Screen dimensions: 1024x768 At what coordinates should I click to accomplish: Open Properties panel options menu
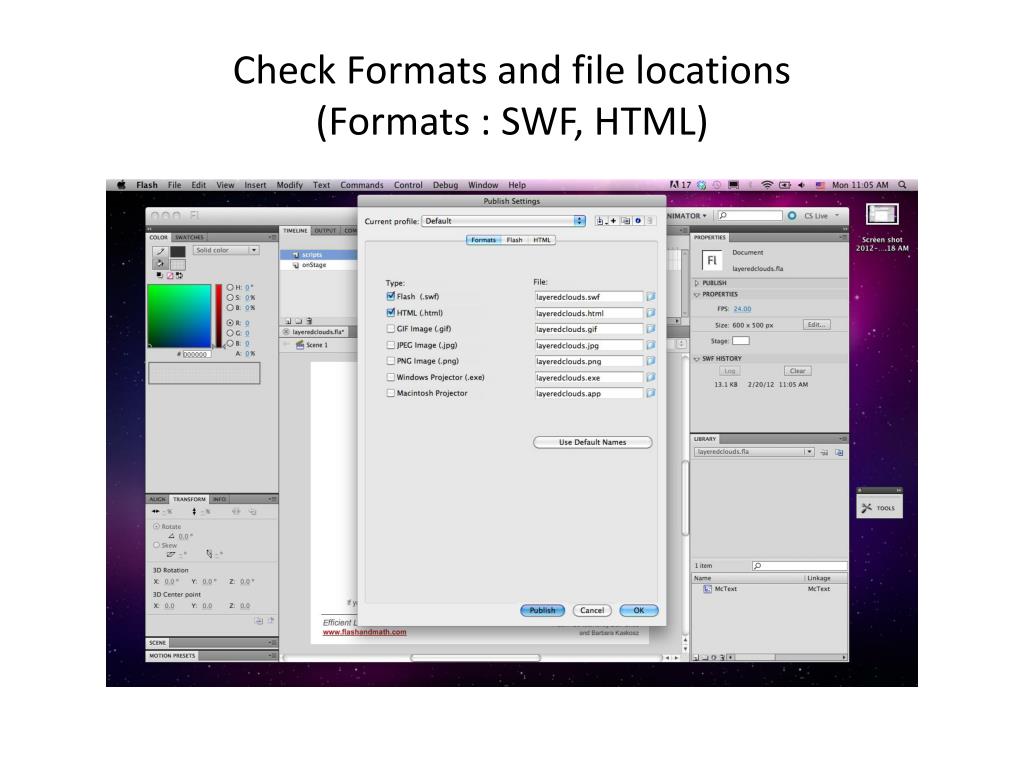click(843, 237)
